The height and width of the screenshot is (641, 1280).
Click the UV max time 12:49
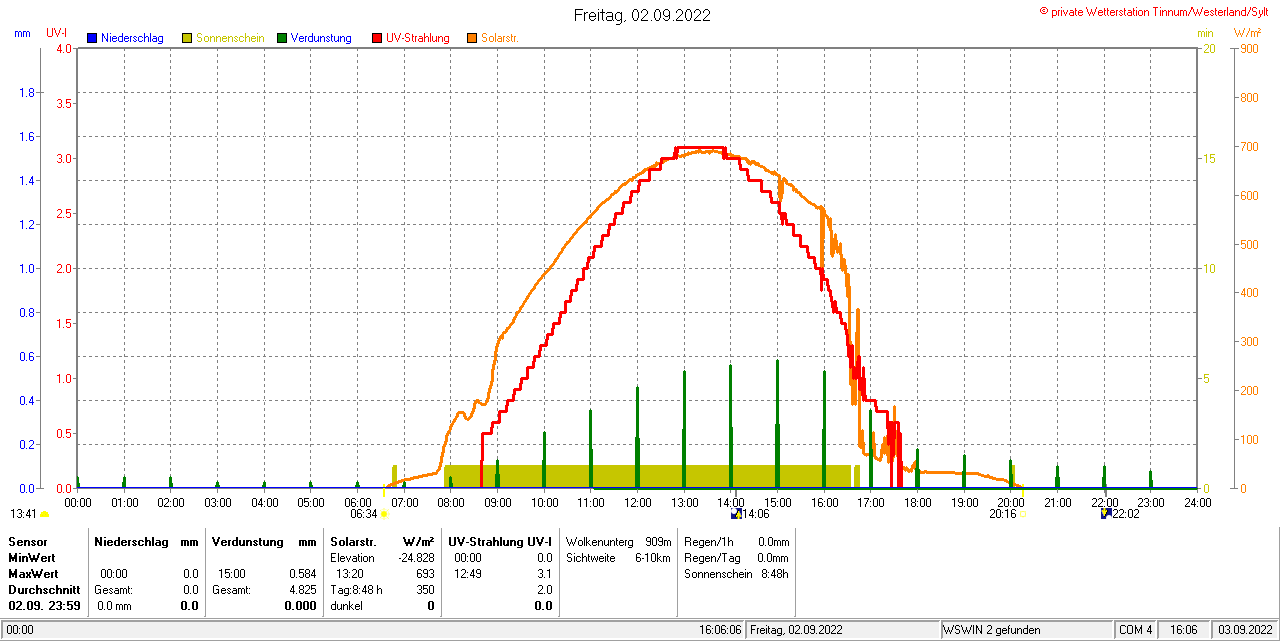tap(468, 573)
